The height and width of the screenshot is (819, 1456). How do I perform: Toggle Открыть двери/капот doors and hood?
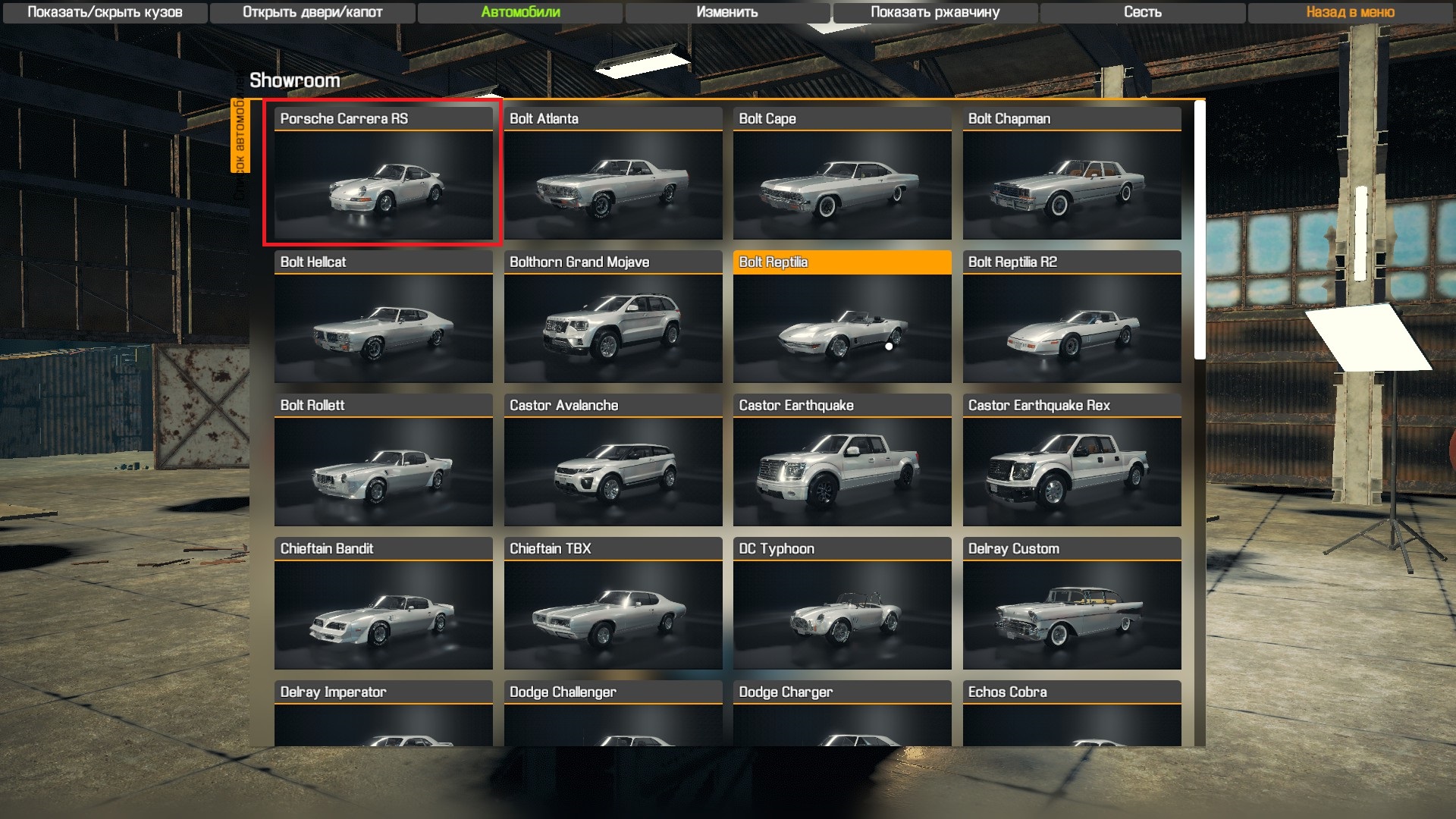pyautogui.click(x=312, y=12)
